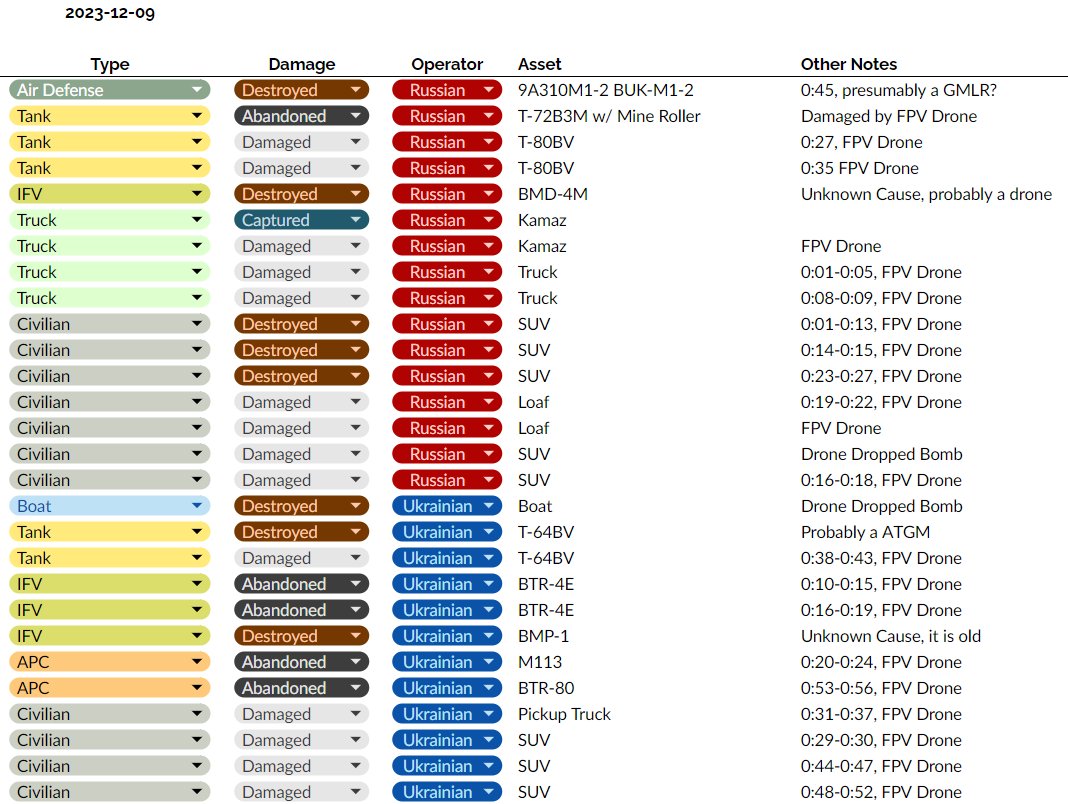Screen dimensions: 1068x804
Task: Click the Type column header
Action: coord(110,64)
